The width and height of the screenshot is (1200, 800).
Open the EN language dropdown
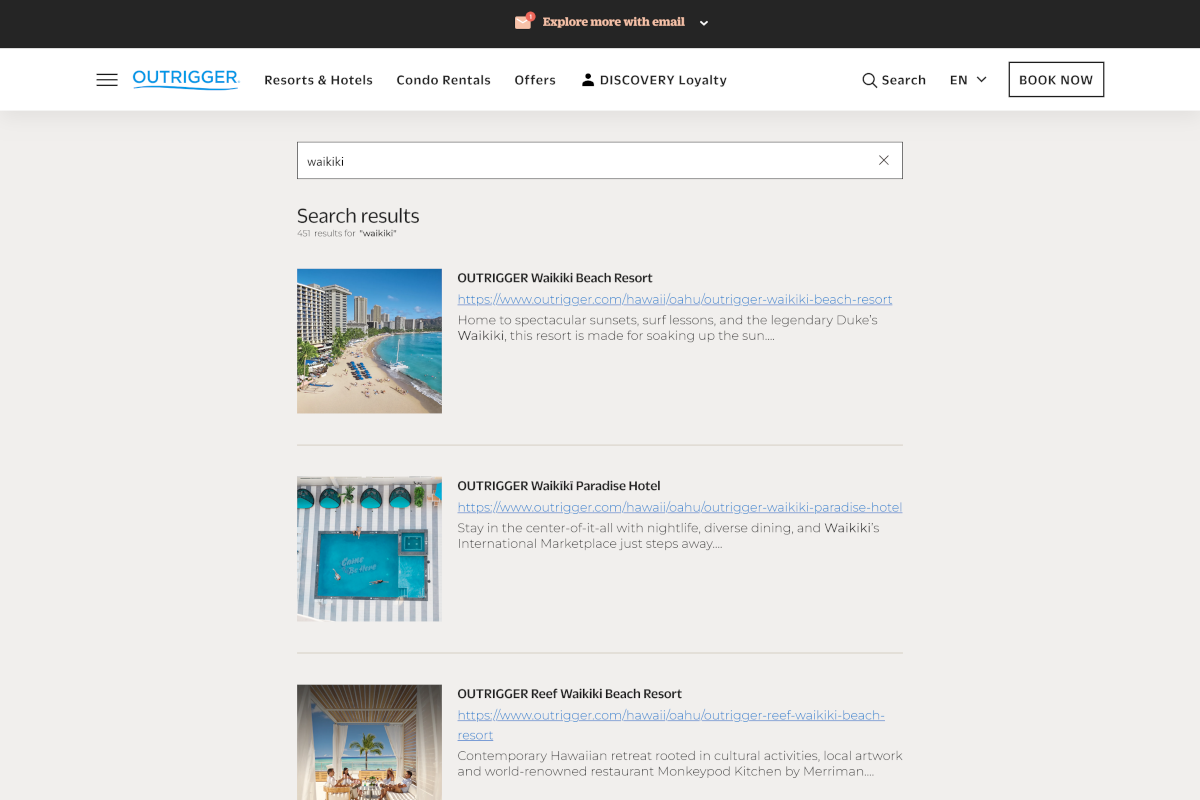(x=957, y=79)
